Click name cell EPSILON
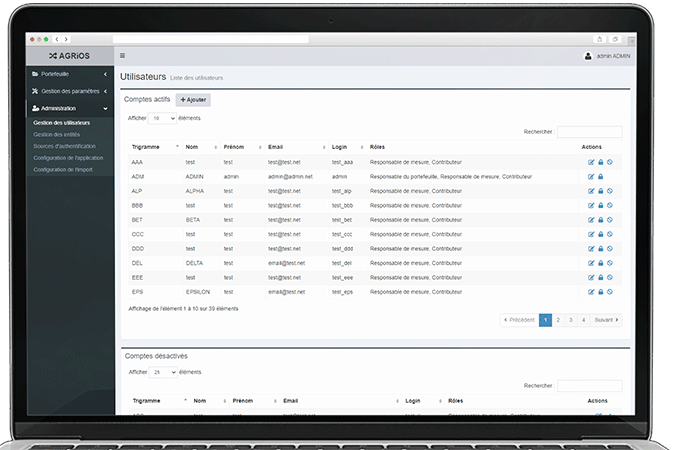Screen dimensions: 675x450 click(x=198, y=292)
